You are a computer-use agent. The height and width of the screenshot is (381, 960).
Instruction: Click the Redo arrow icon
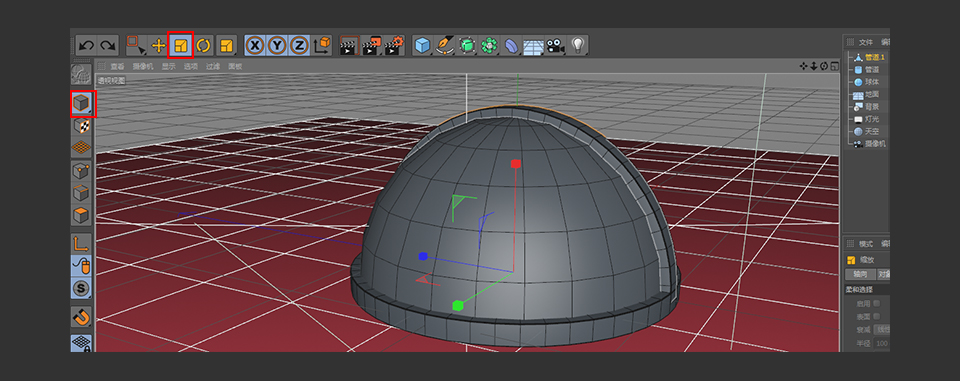click(108, 45)
